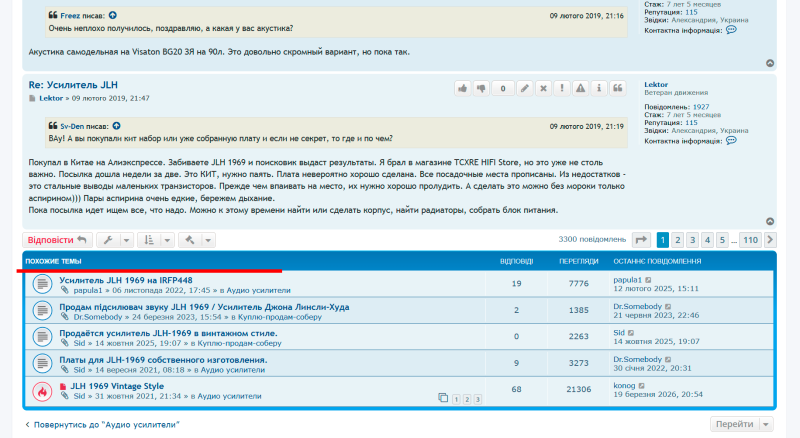This screenshot has height=438, width=800.
Task: Give thumbs down to Lektor's post
Action: (481, 88)
